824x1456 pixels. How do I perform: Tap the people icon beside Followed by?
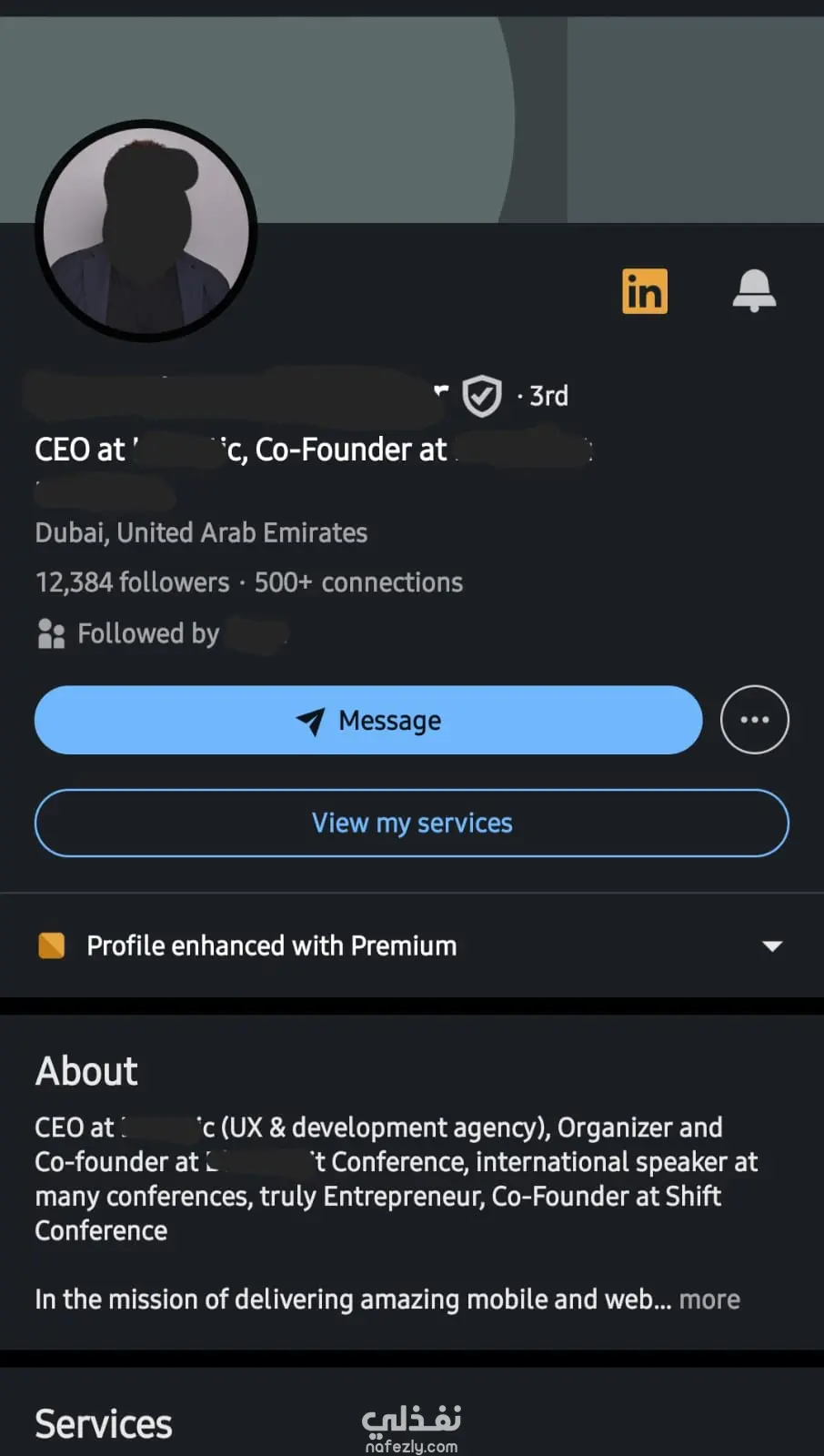coord(51,633)
